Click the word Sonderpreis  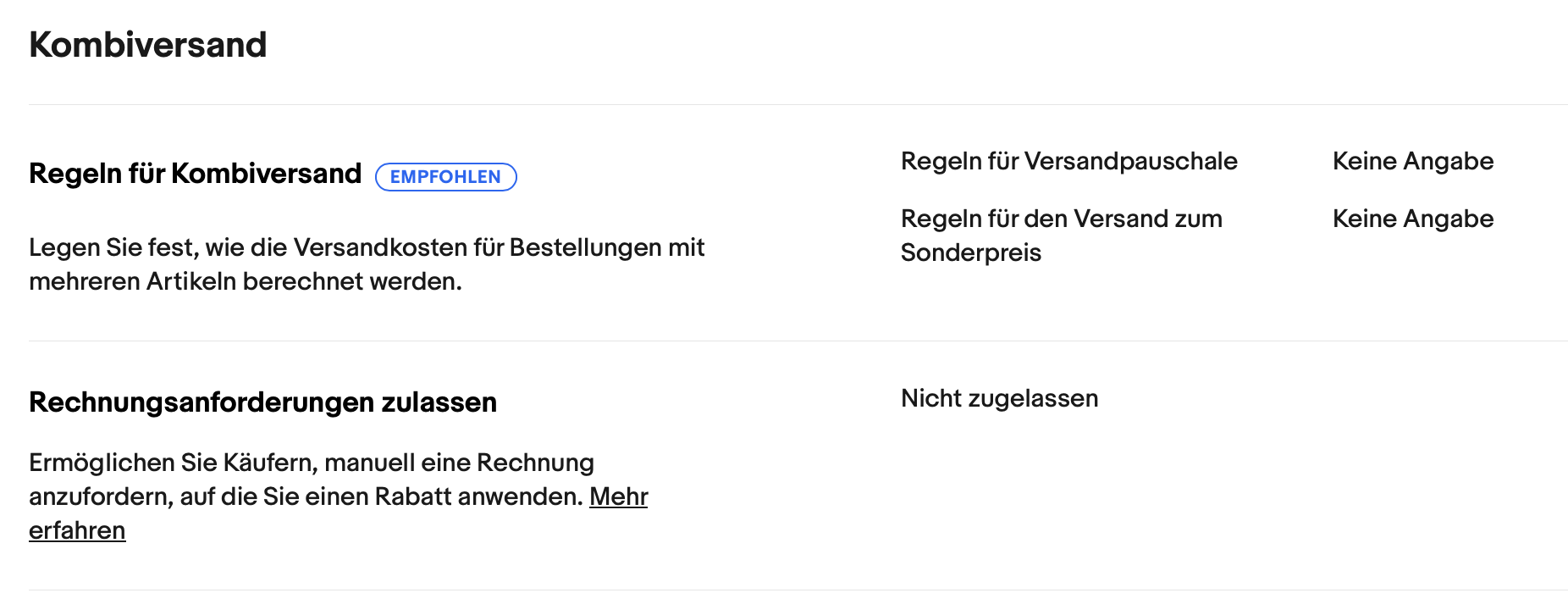[x=970, y=252]
